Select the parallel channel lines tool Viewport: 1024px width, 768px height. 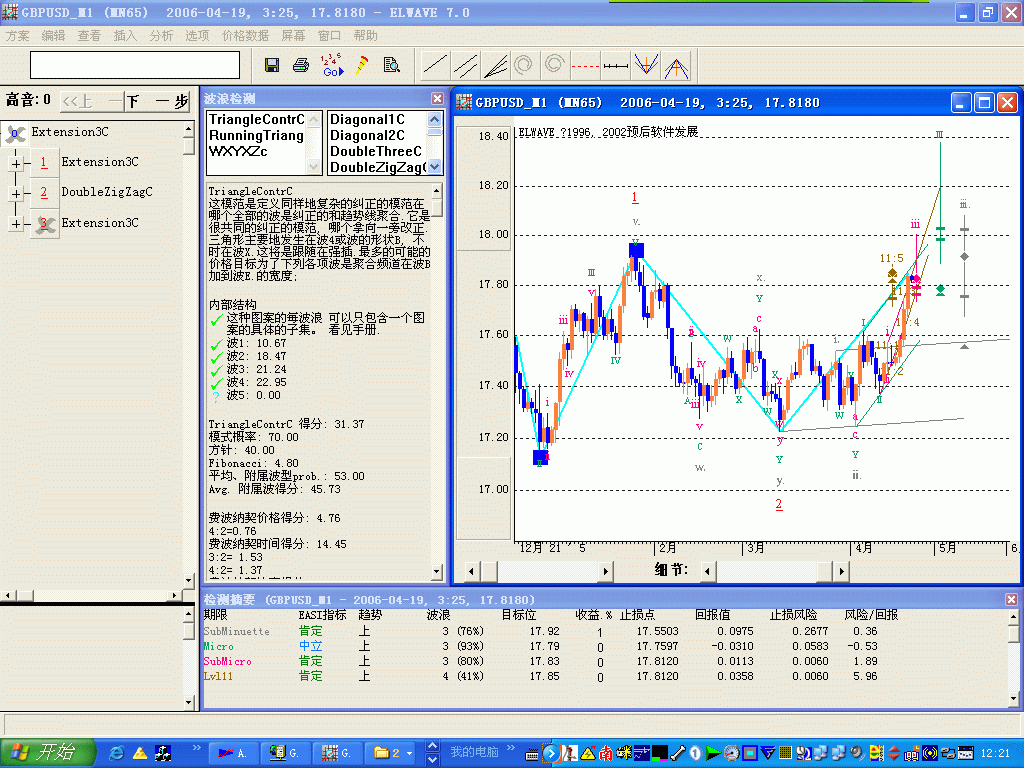pyautogui.click(x=465, y=65)
